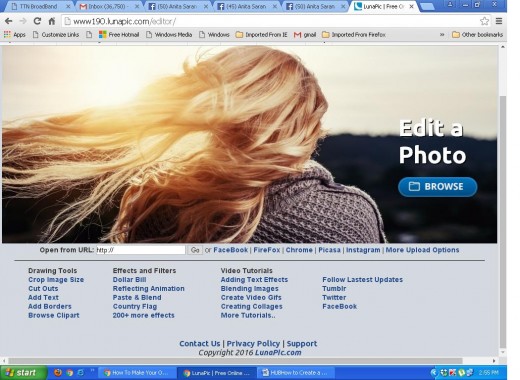Open the Follow Lastest Updates link
This screenshot has width=520, height=380.
click(x=362, y=280)
